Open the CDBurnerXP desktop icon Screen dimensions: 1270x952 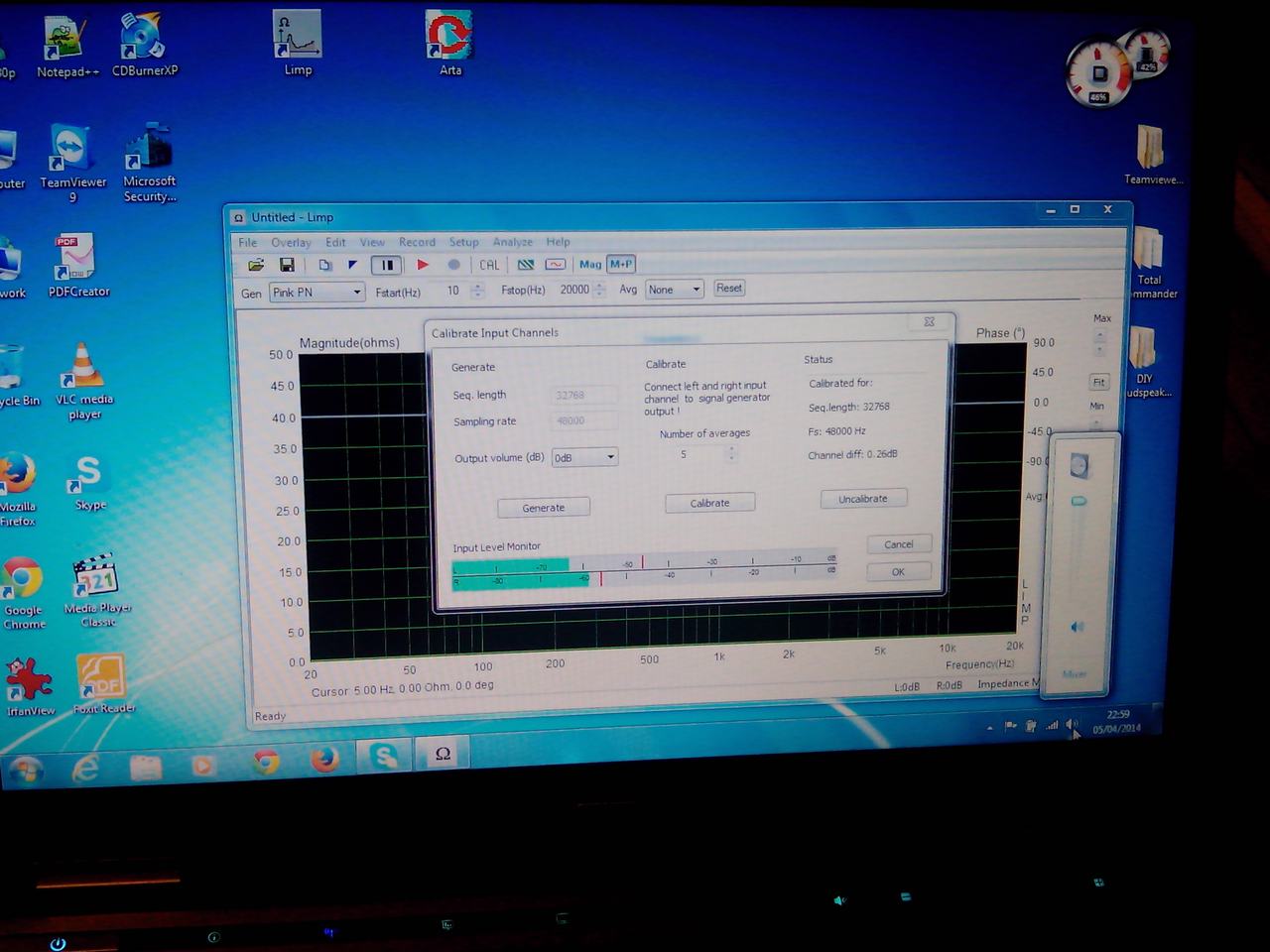(145, 46)
